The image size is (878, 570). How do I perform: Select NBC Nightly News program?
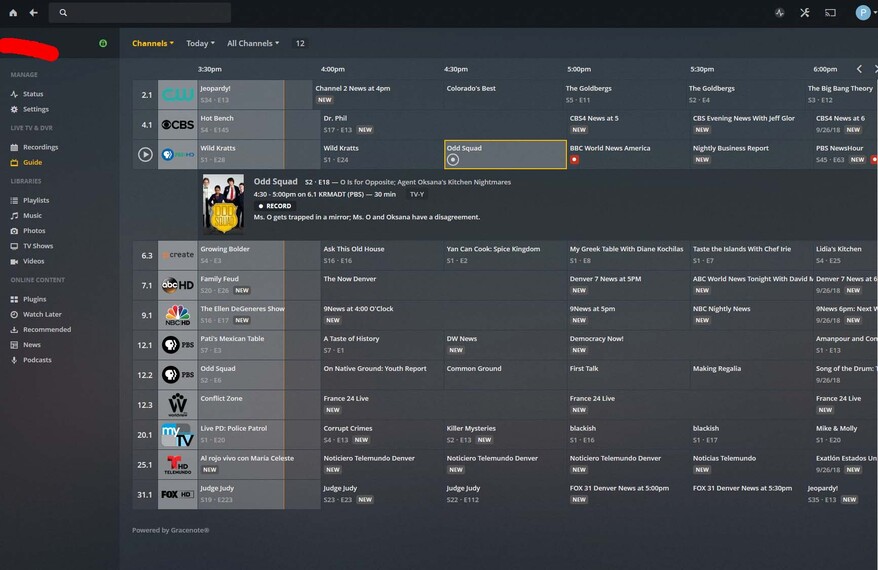(751, 315)
